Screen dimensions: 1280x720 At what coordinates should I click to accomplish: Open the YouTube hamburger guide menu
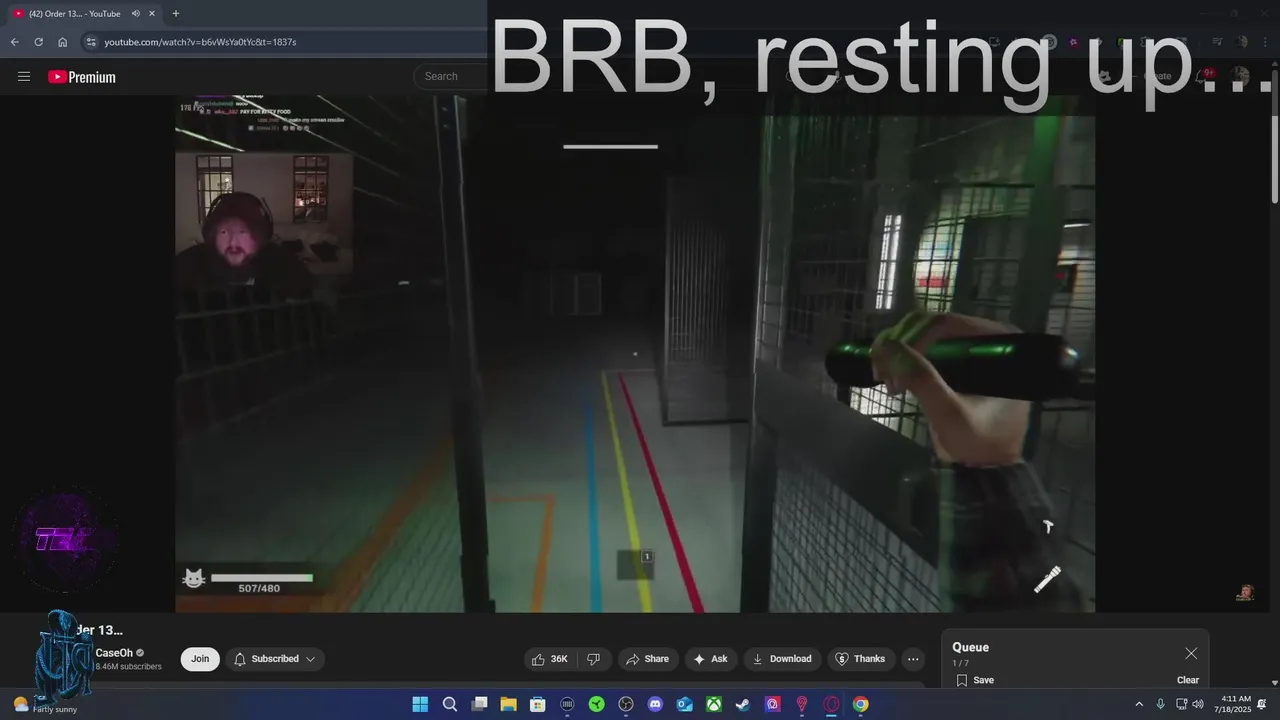[24, 76]
